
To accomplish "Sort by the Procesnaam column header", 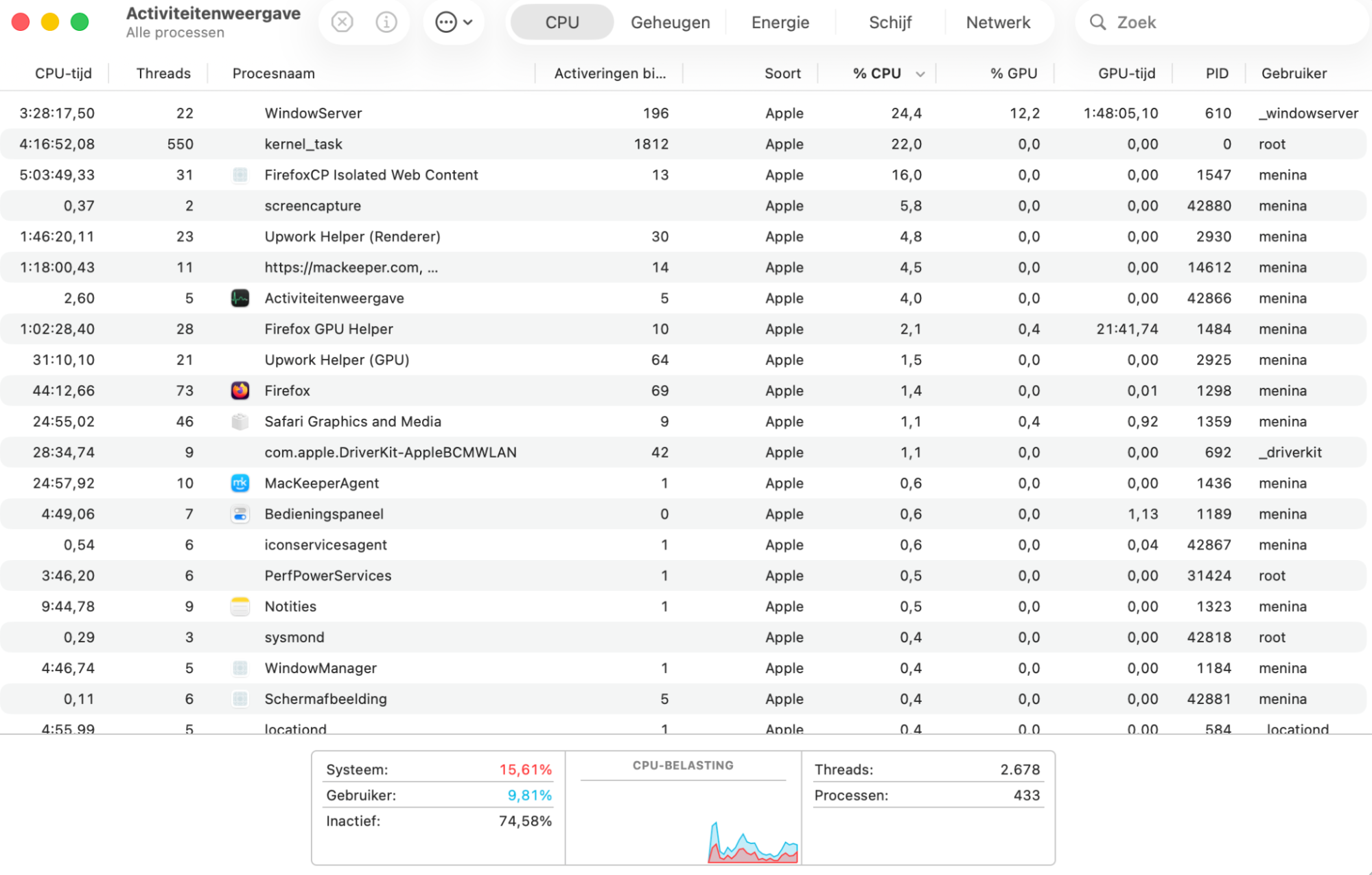I will pyautogui.click(x=273, y=73).
